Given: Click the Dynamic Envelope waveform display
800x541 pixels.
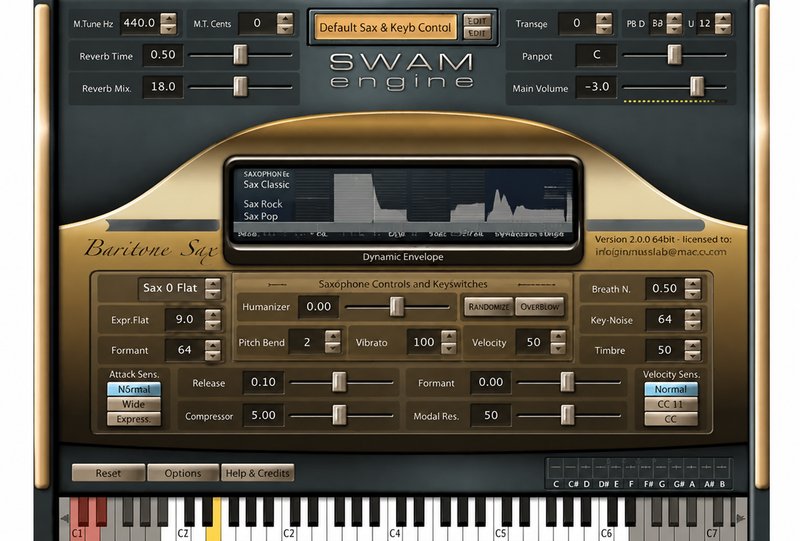Looking at the screenshot, I should click(x=403, y=203).
